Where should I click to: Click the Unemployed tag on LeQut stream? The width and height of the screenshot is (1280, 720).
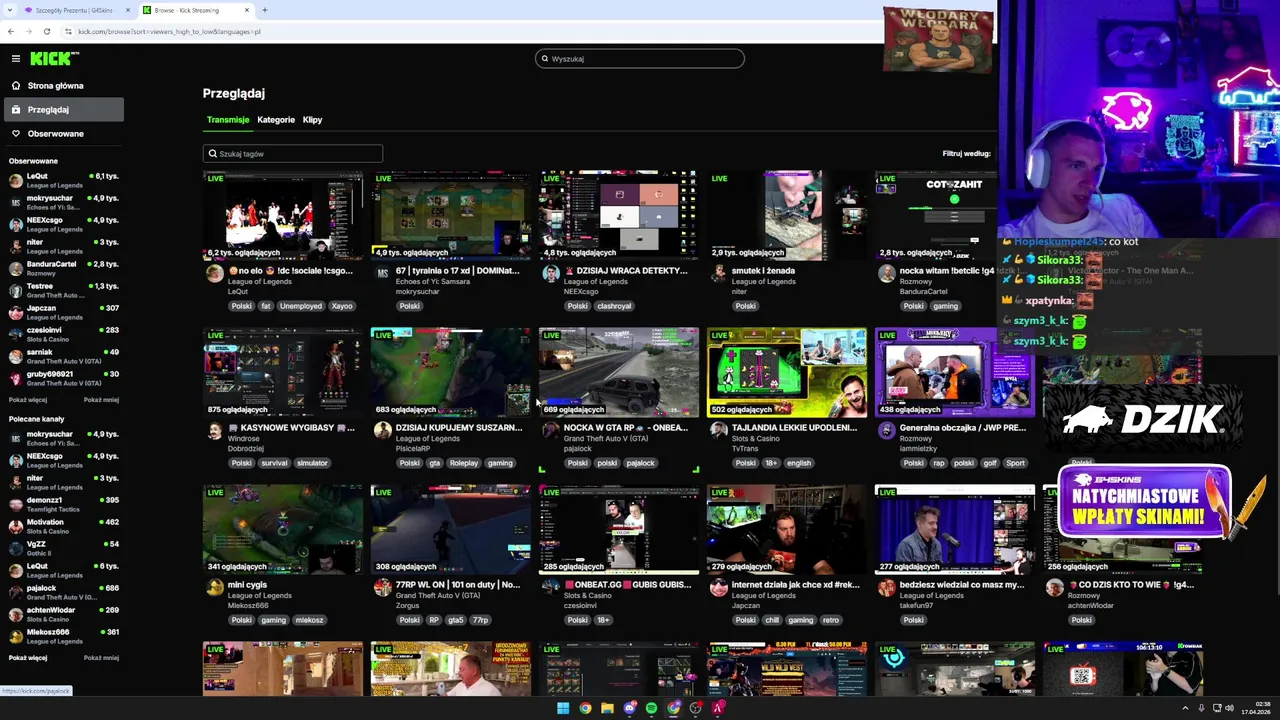[x=301, y=306]
